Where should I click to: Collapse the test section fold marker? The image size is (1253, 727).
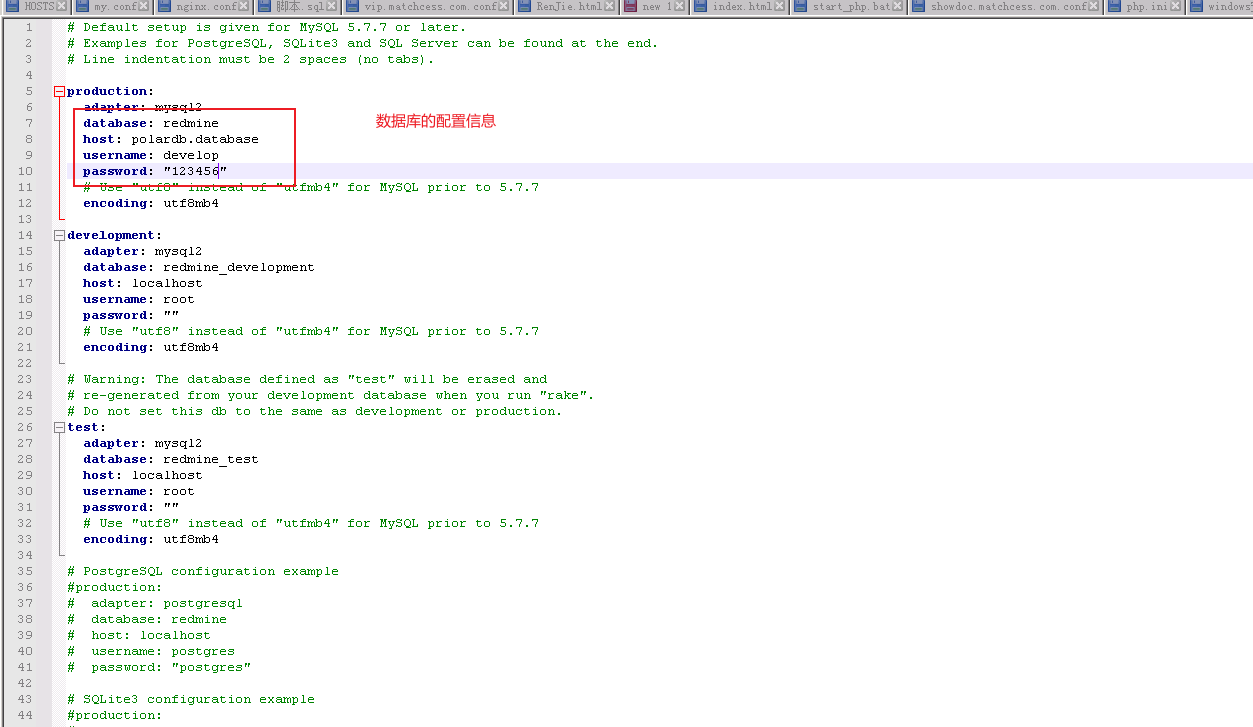click(59, 427)
